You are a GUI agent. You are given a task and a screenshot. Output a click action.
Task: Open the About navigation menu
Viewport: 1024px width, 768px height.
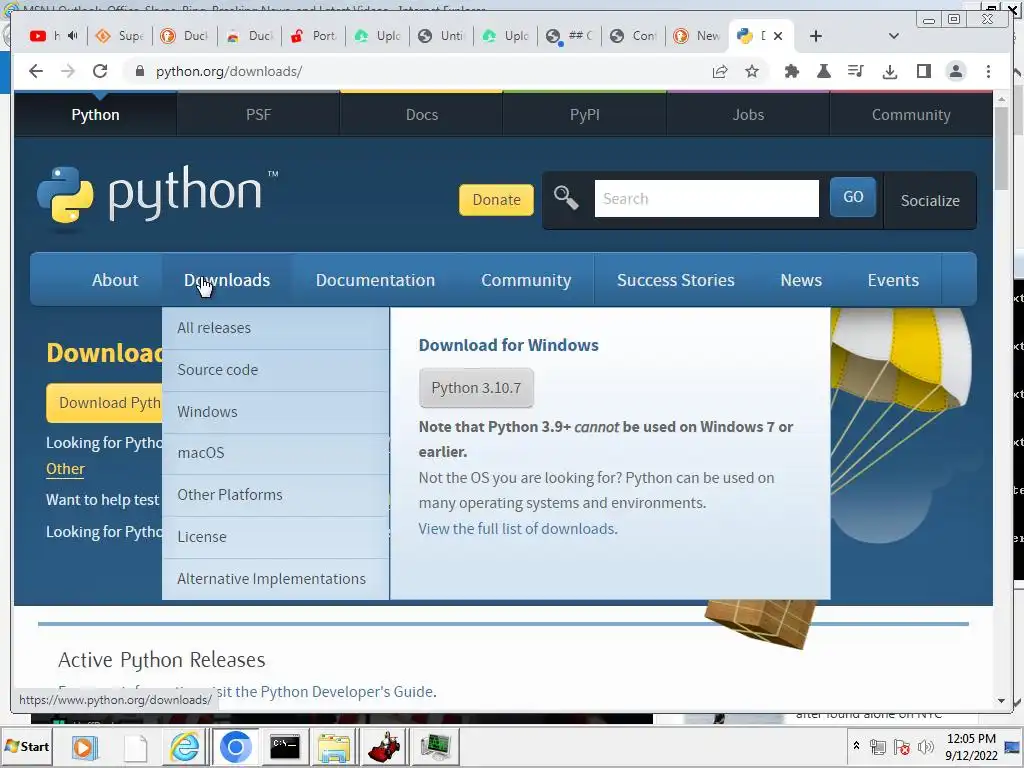[x=115, y=280]
